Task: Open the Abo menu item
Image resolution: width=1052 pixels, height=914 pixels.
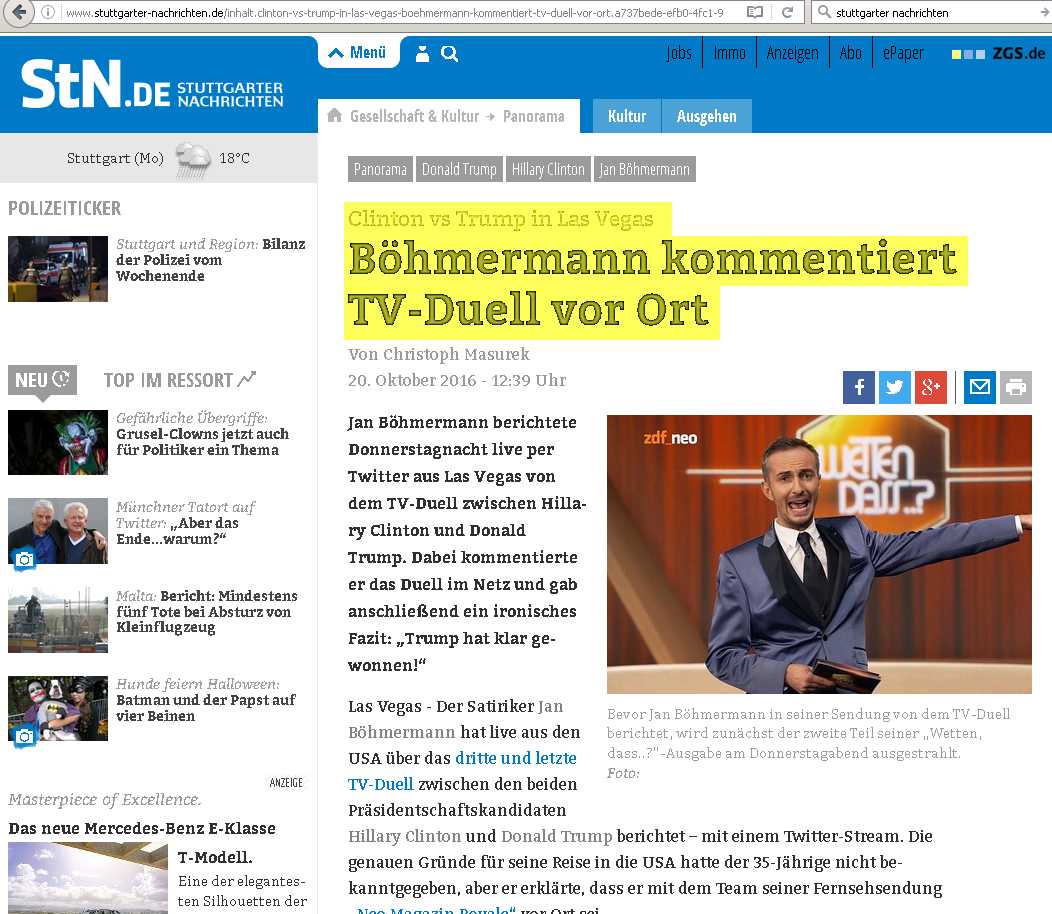Action: click(x=850, y=53)
